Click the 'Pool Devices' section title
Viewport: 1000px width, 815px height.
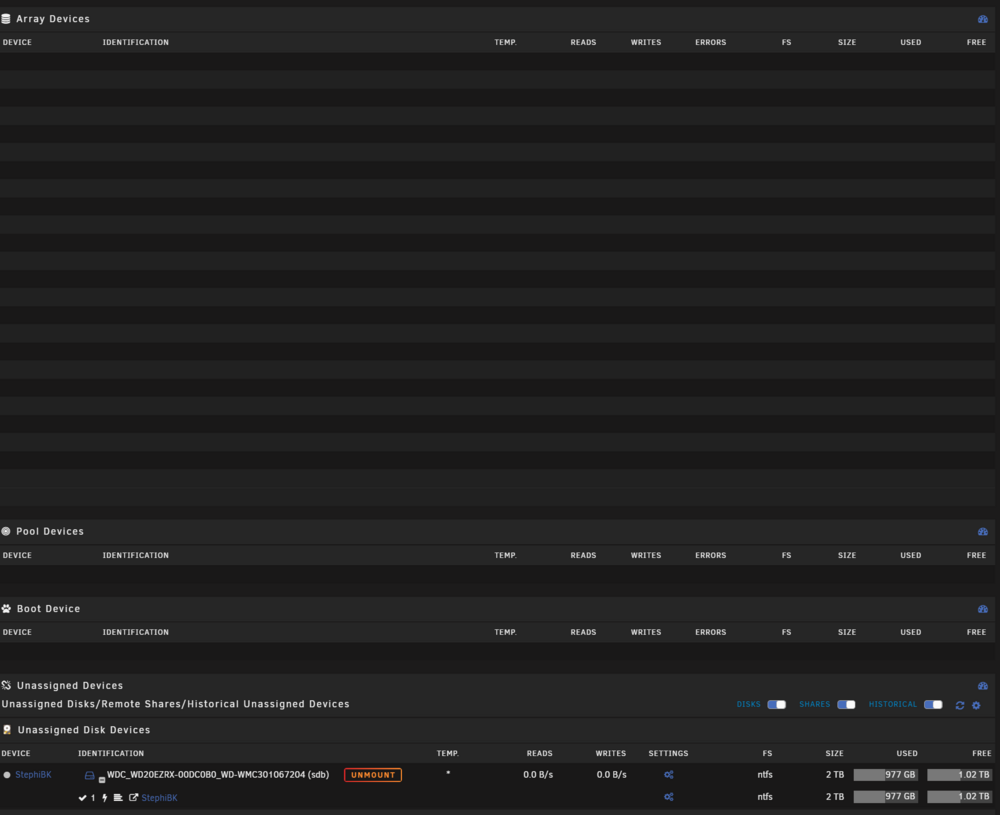click(50, 531)
